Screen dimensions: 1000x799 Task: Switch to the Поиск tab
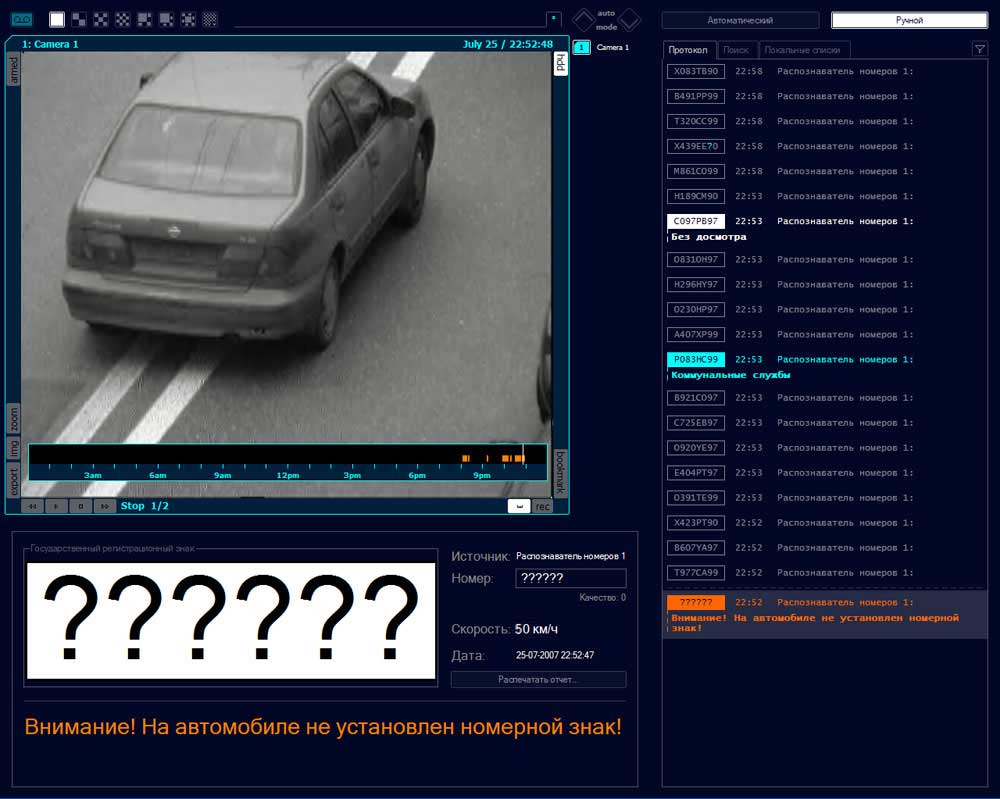click(x=736, y=50)
